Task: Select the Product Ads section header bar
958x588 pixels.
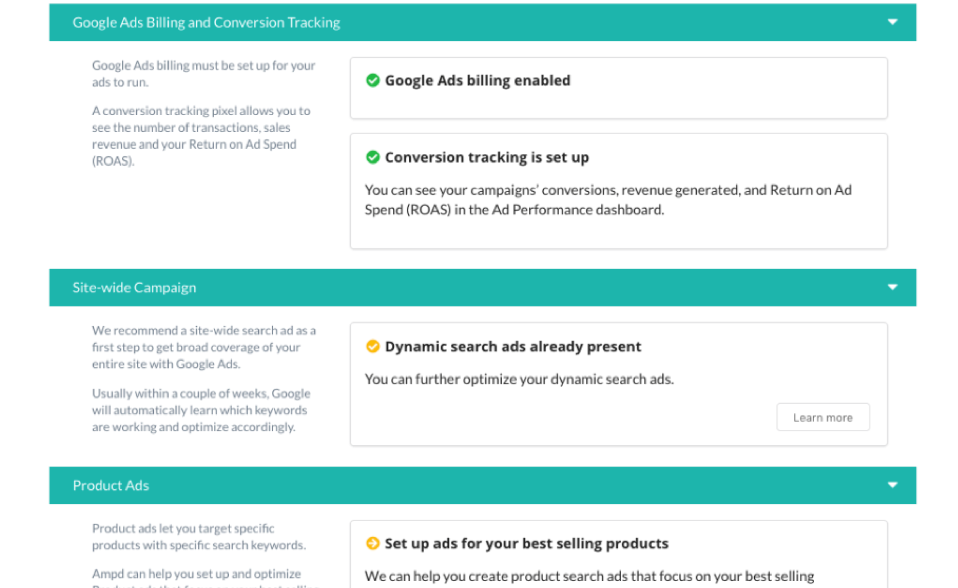Action: click(479, 484)
